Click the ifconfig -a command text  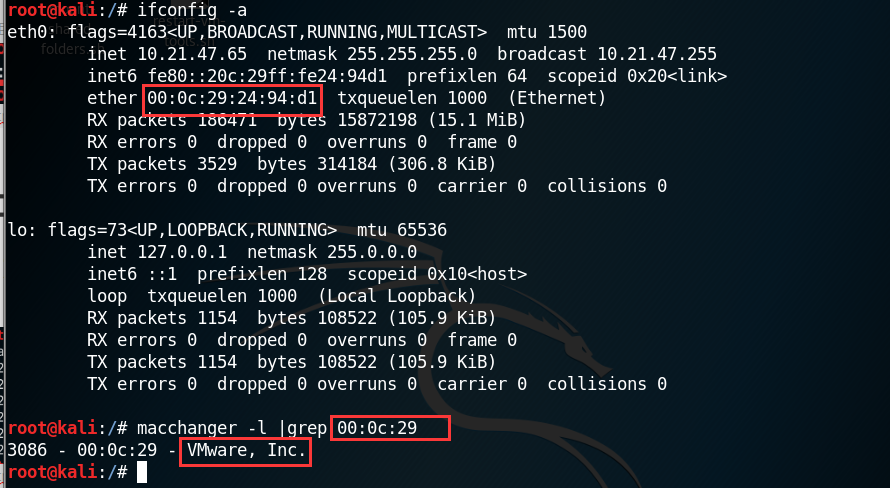click(192, 10)
